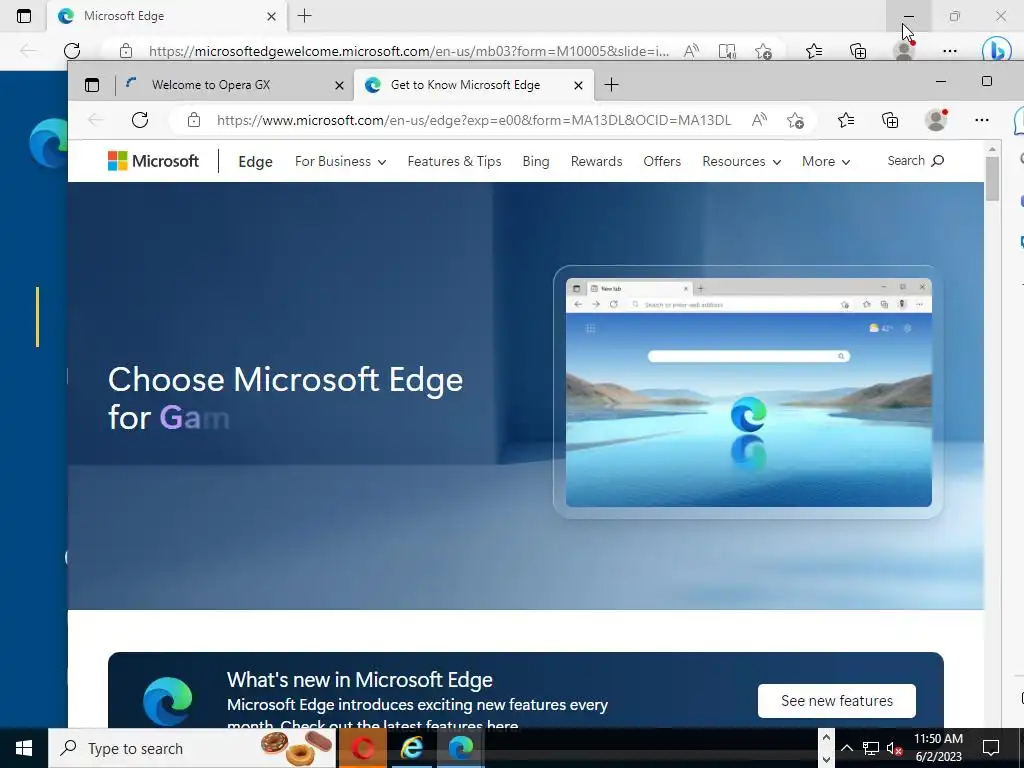Click the scrollbar up arrow on the front page
The image size is (1024, 768).
pyautogui.click(x=992, y=150)
